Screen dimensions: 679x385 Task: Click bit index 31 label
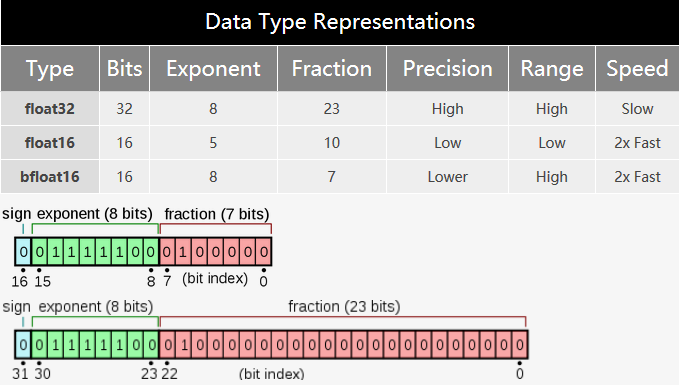(20, 373)
